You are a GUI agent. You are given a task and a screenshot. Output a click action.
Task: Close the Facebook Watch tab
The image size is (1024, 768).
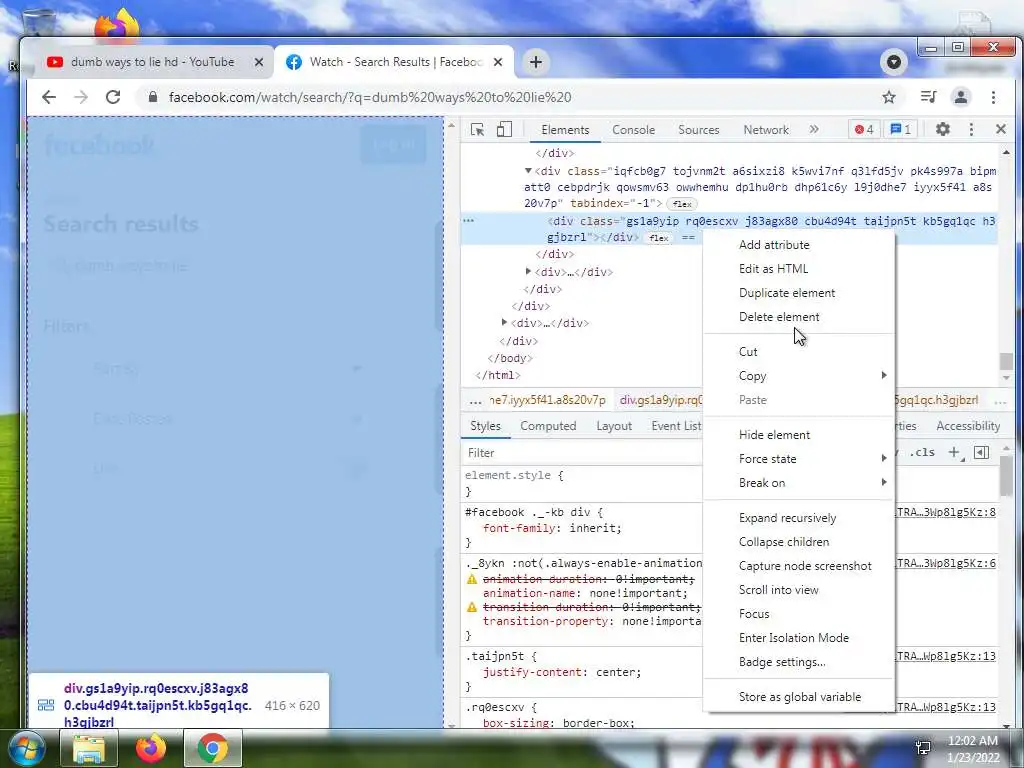[x=498, y=62]
